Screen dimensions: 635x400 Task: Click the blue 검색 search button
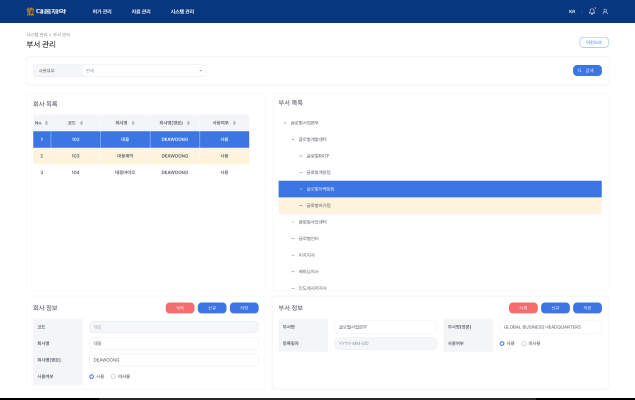tap(587, 71)
